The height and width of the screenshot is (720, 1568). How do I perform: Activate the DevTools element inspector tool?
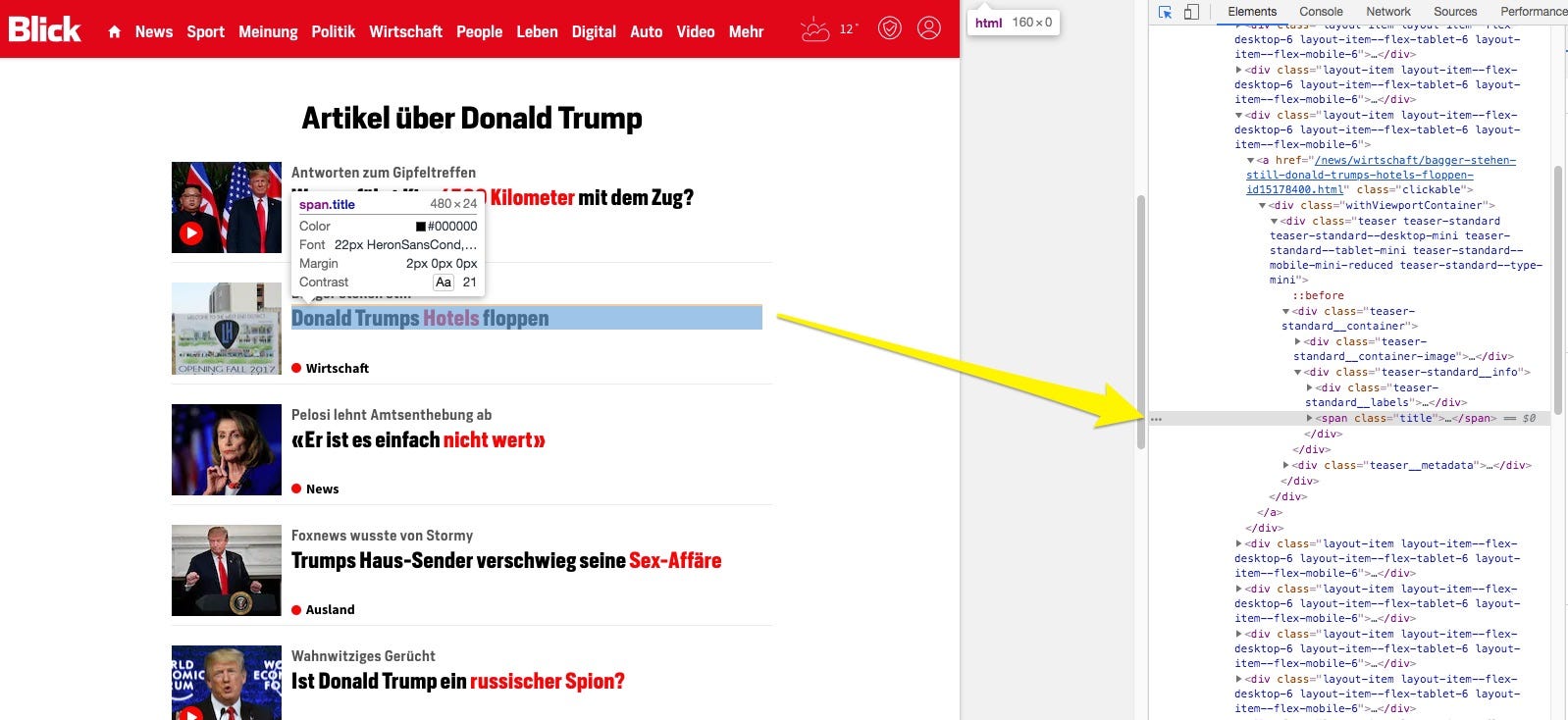coord(1166,12)
